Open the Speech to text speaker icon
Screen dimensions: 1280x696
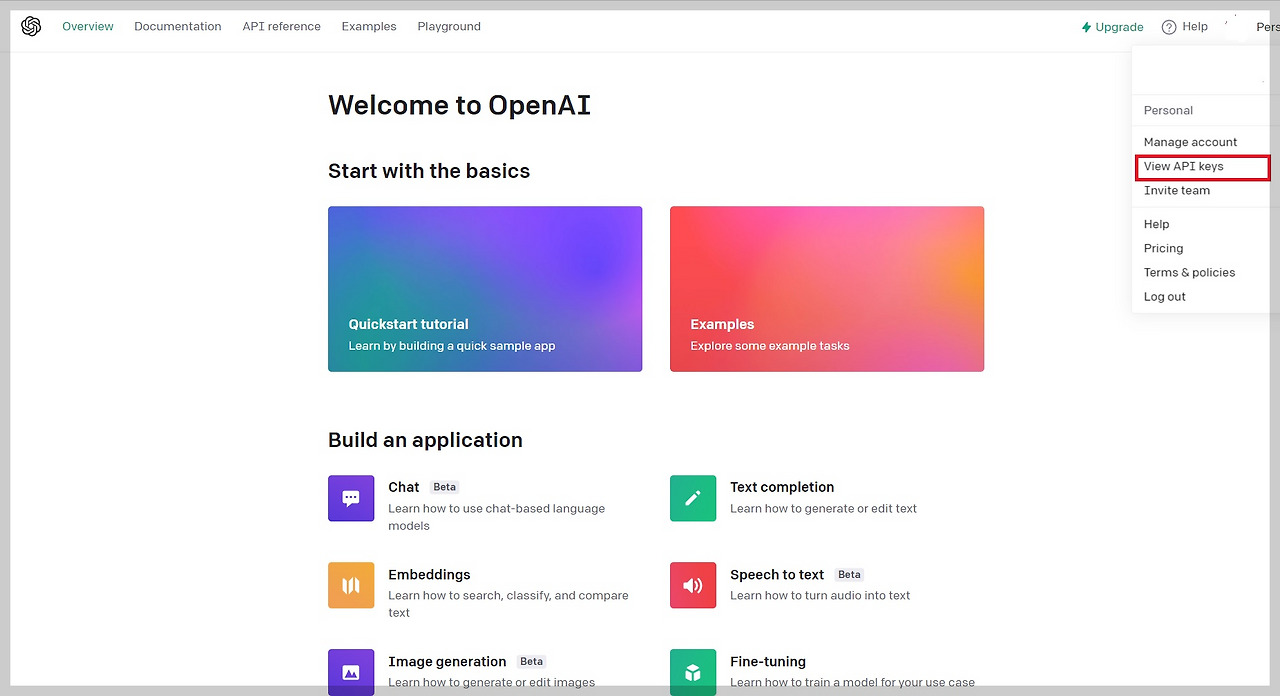[693, 585]
